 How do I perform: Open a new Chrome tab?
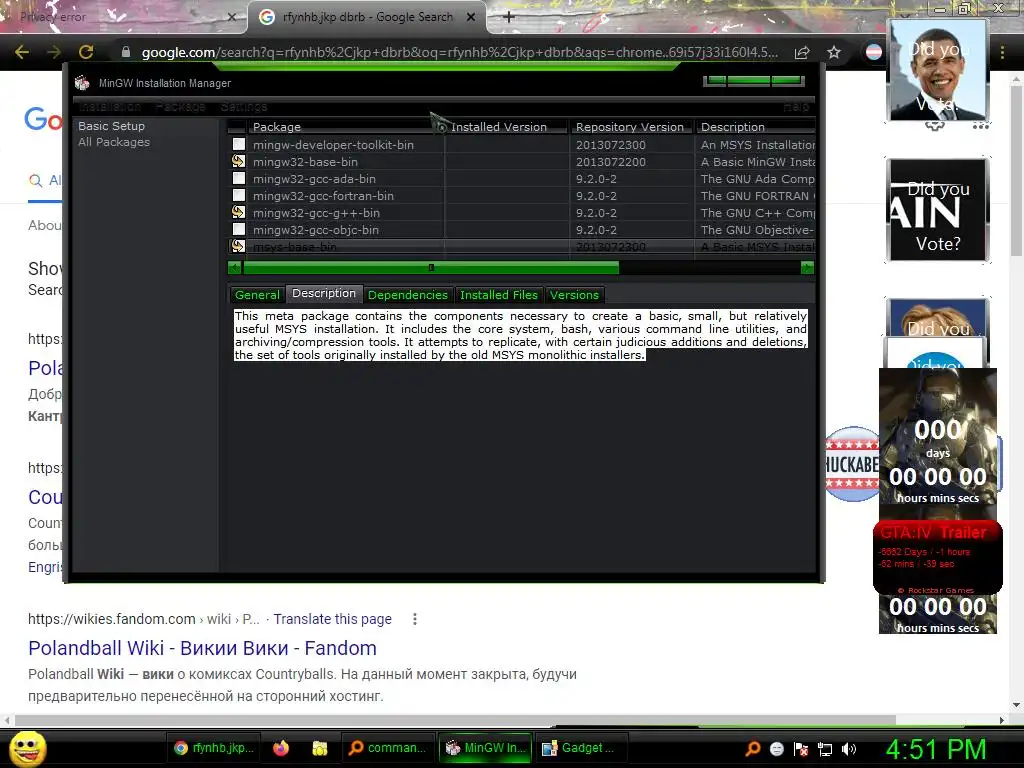point(509,17)
